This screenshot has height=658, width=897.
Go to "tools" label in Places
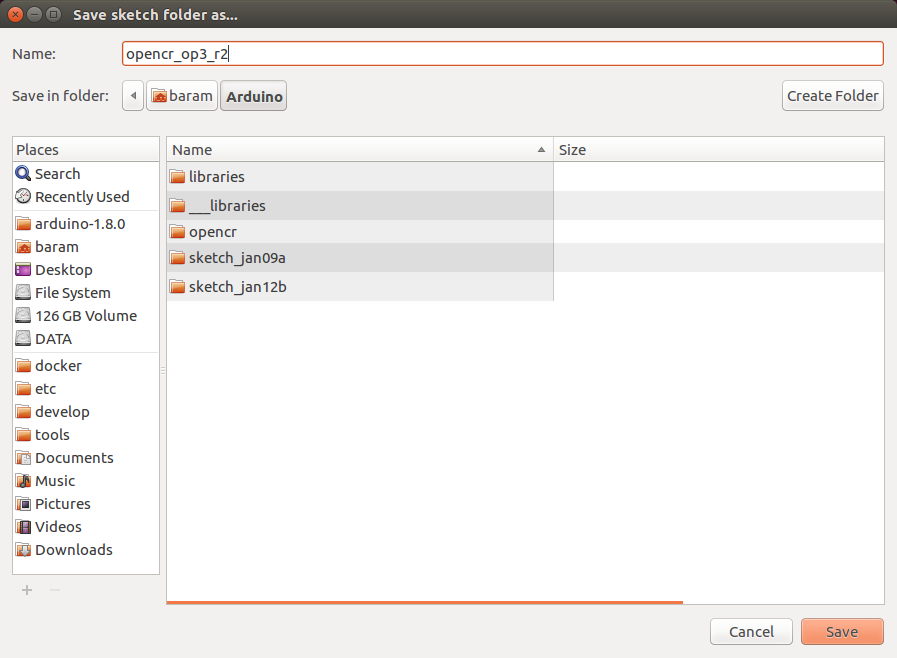click(x=52, y=435)
